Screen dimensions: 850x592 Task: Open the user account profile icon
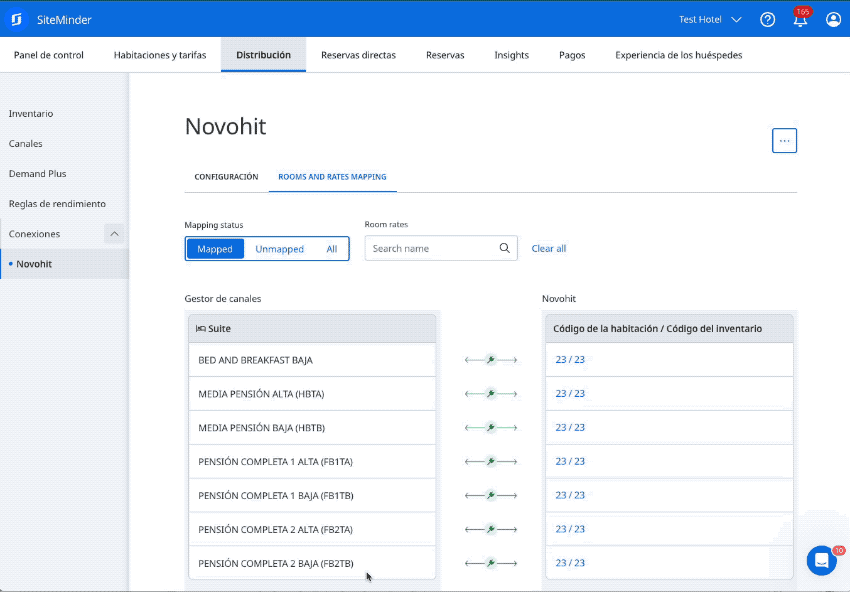click(x=833, y=20)
